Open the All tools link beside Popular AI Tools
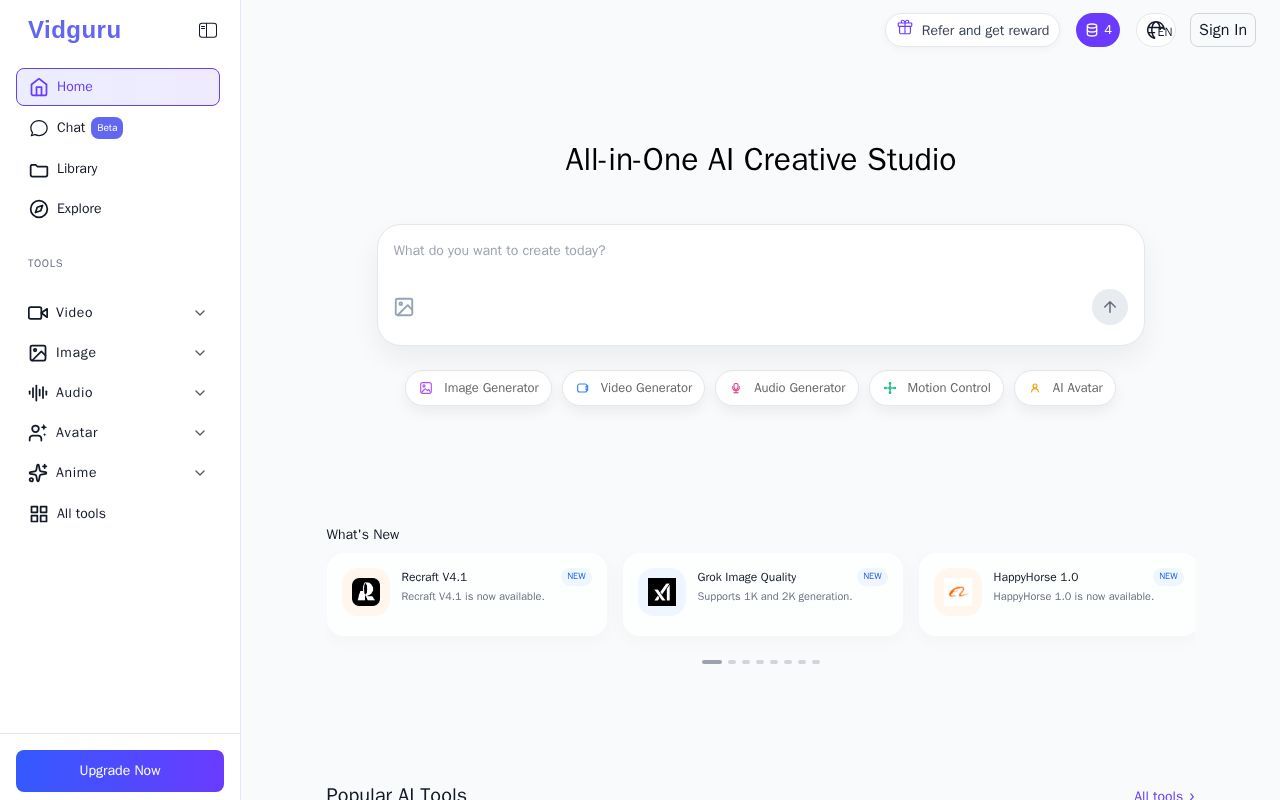1280x800 pixels. pos(1165,796)
